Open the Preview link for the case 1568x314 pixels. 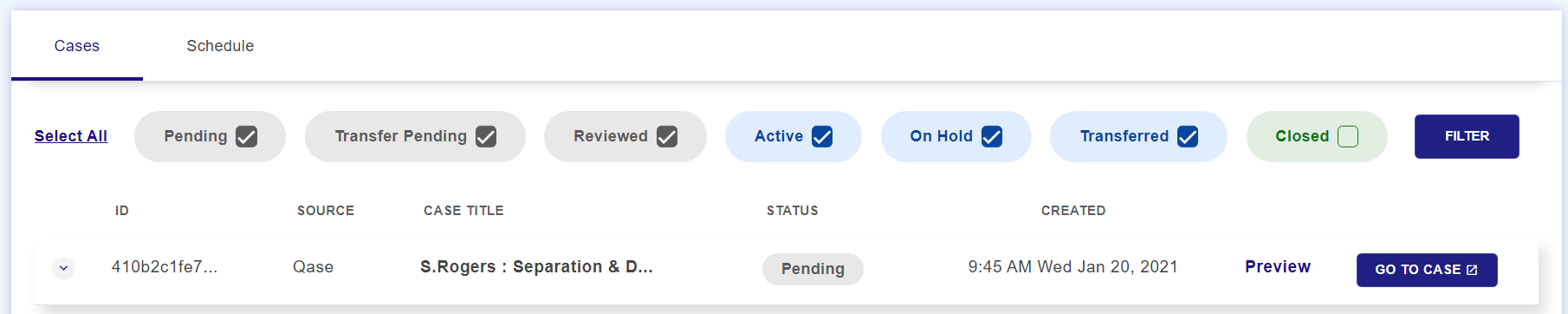coord(1278,267)
